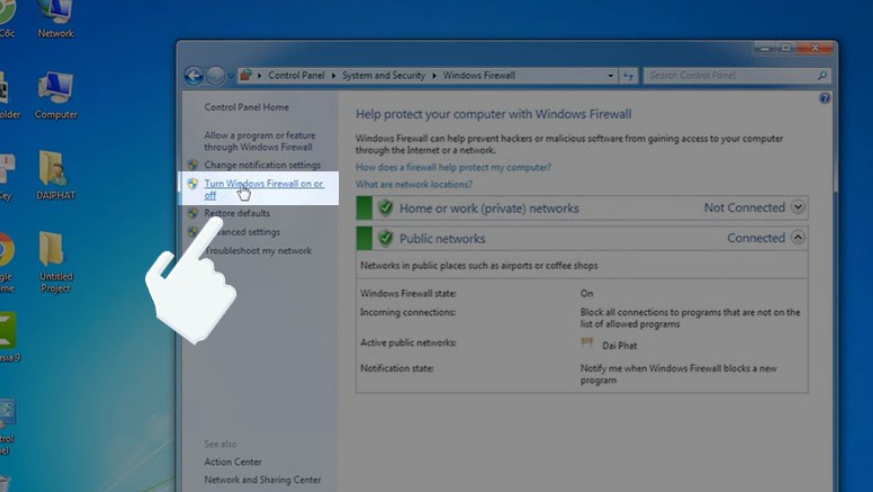This screenshot has height=492, width=873.
Task: Open the Action Center link
Action: (233, 462)
